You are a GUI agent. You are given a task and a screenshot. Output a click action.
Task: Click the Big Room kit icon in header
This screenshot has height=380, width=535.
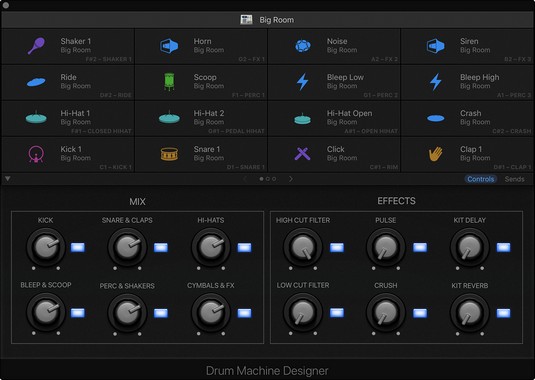click(246, 20)
